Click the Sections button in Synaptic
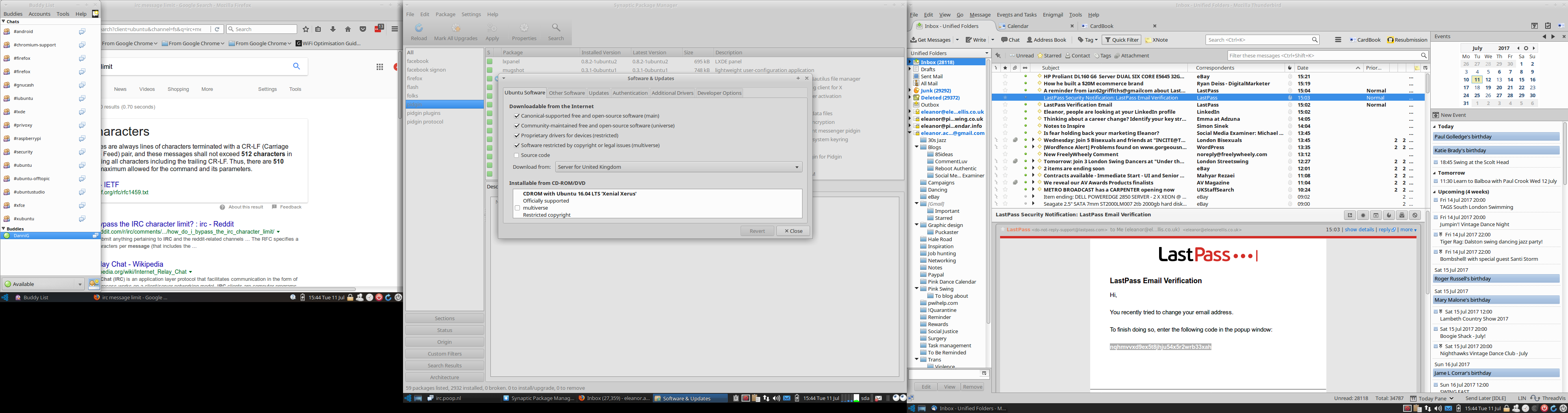The width and height of the screenshot is (1568, 413). tap(444, 319)
